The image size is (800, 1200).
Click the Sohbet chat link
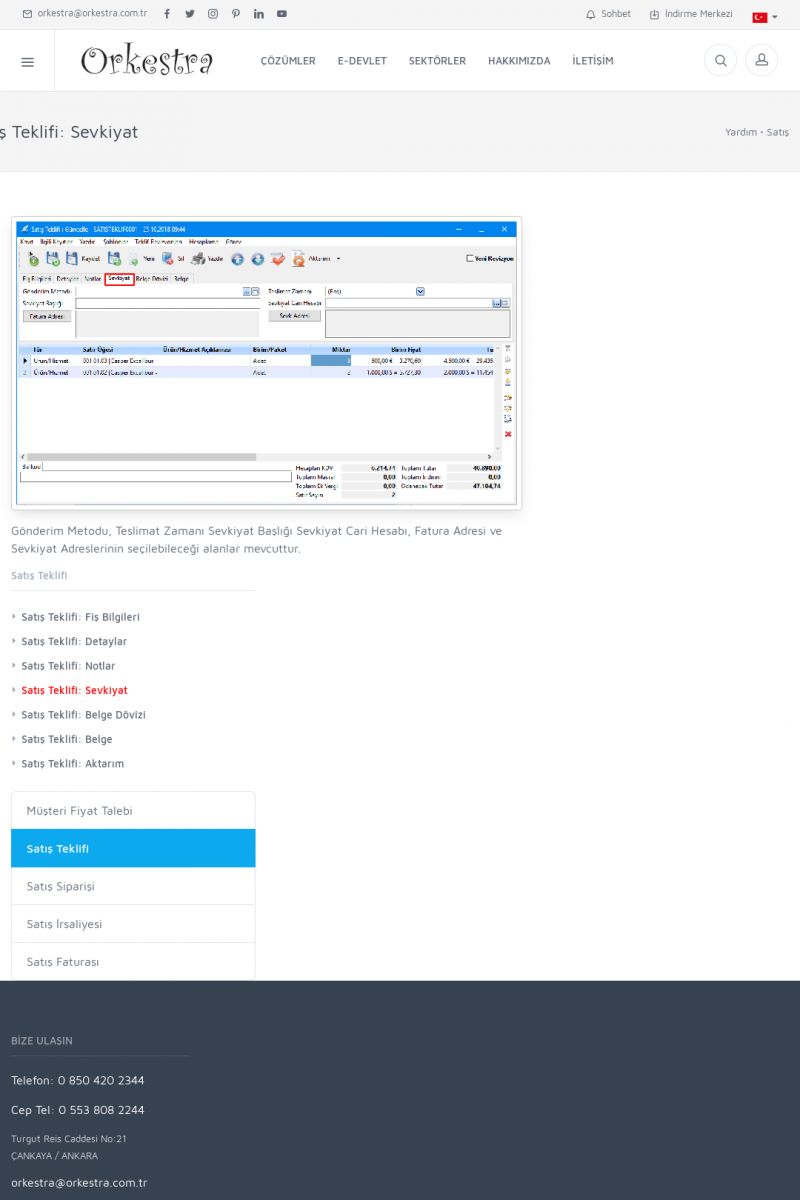click(608, 14)
